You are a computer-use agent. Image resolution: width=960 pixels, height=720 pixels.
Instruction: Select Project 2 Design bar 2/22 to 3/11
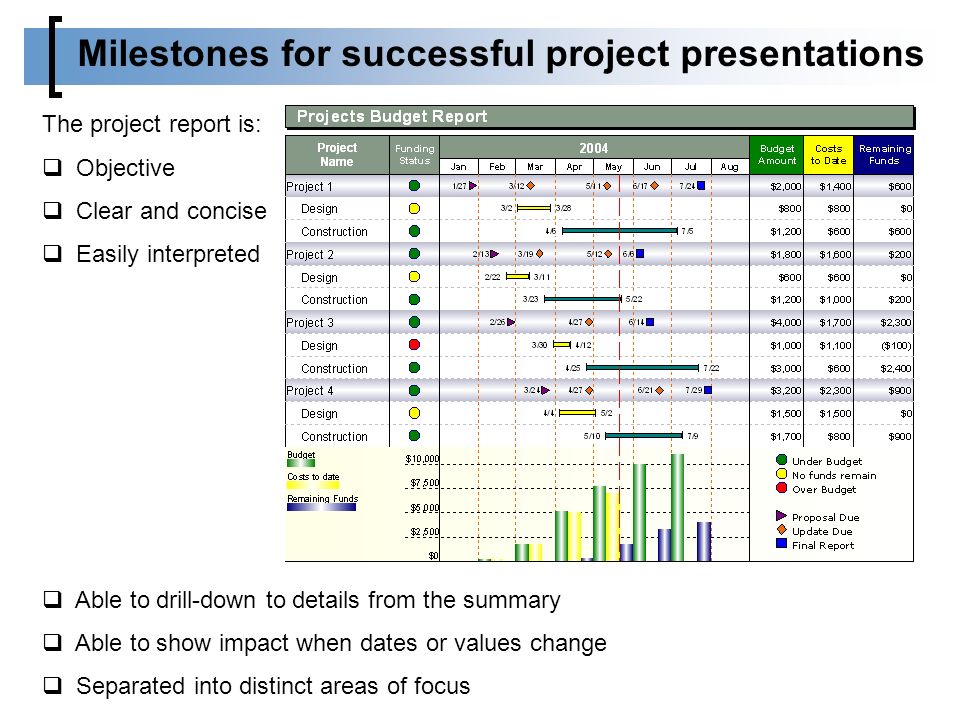tap(518, 277)
